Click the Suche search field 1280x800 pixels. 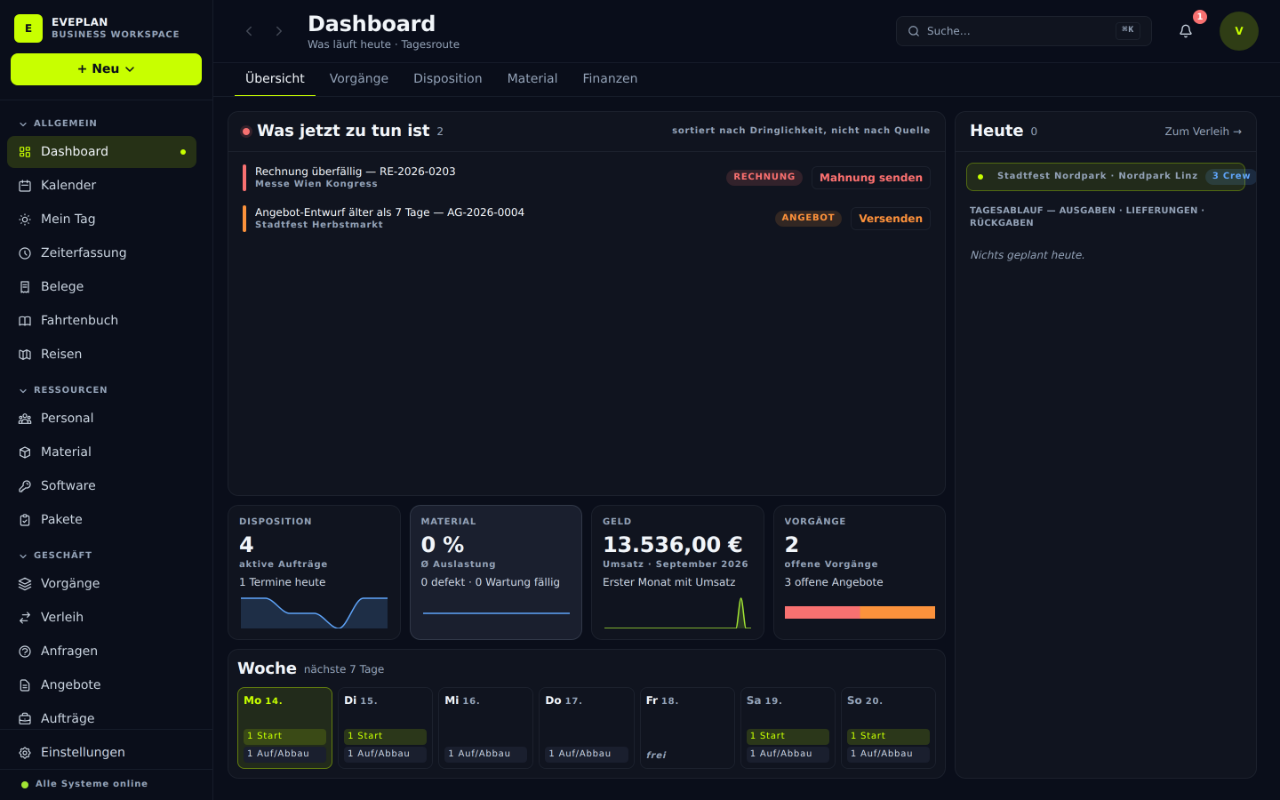coord(1024,31)
